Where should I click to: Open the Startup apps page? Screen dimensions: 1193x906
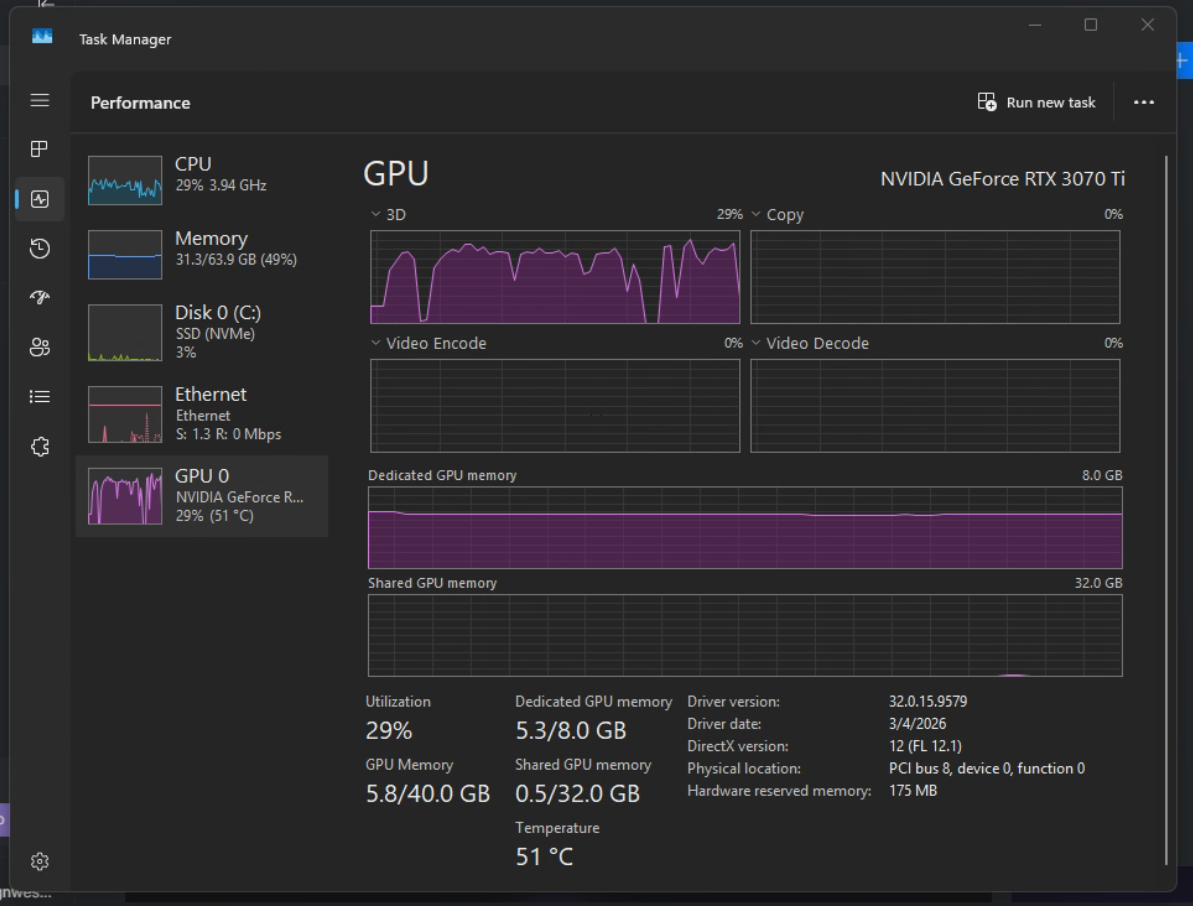pos(40,298)
